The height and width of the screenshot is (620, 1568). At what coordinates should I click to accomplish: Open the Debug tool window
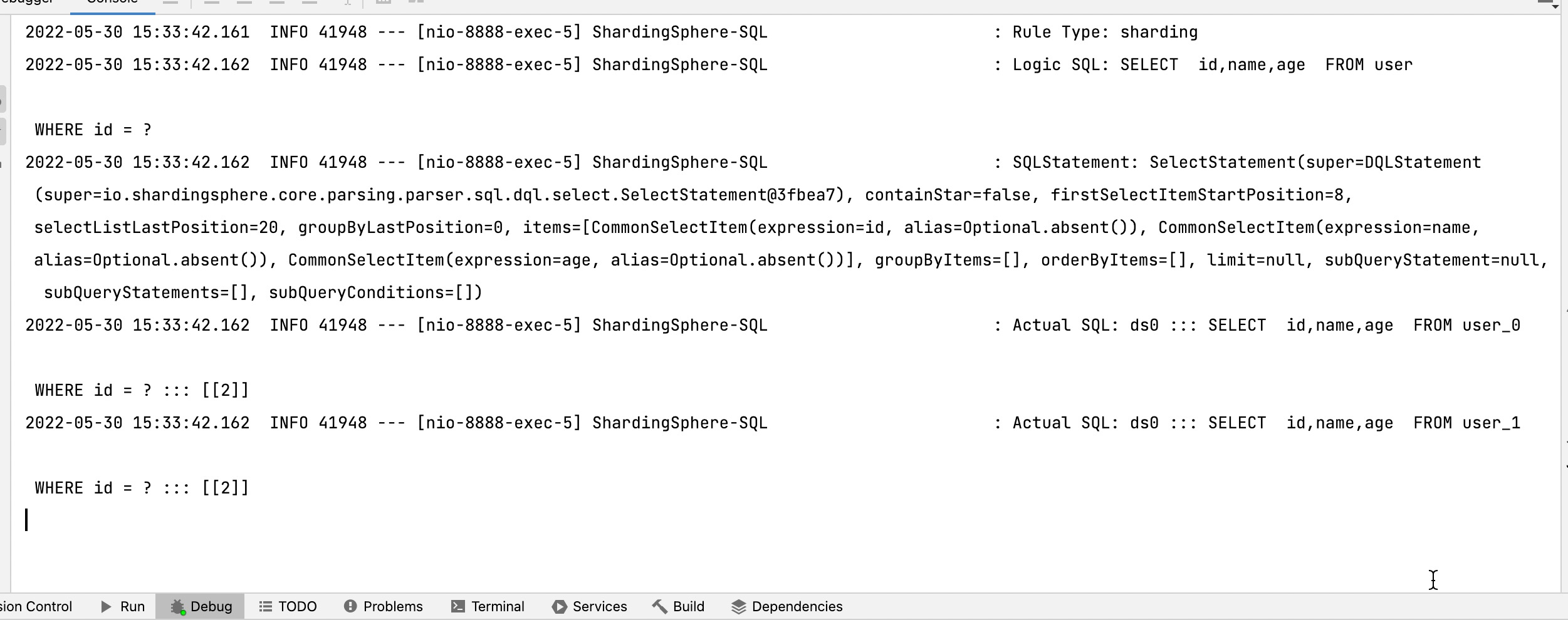tap(201, 606)
